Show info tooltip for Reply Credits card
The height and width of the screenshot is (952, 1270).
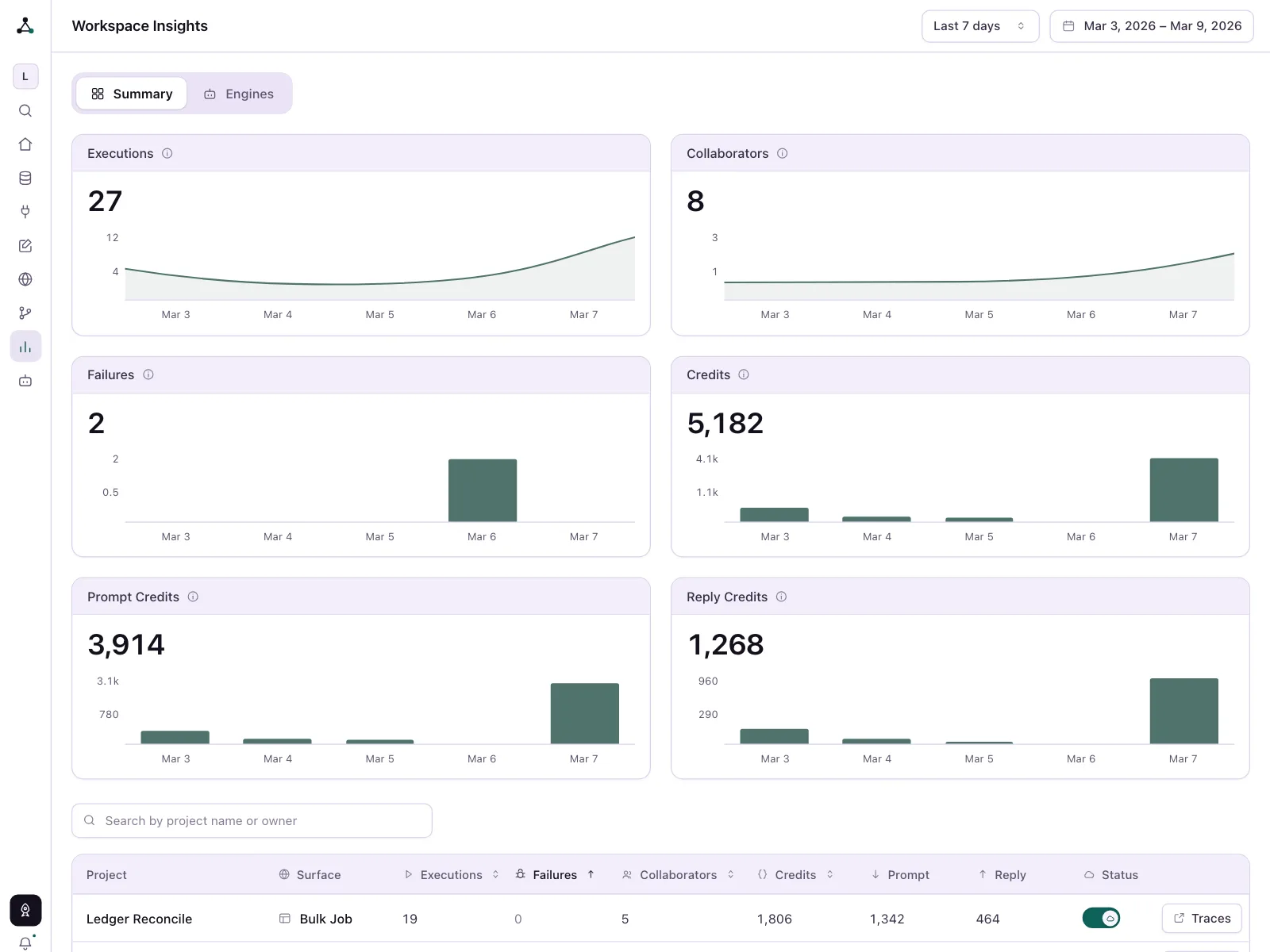tap(781, 597)
